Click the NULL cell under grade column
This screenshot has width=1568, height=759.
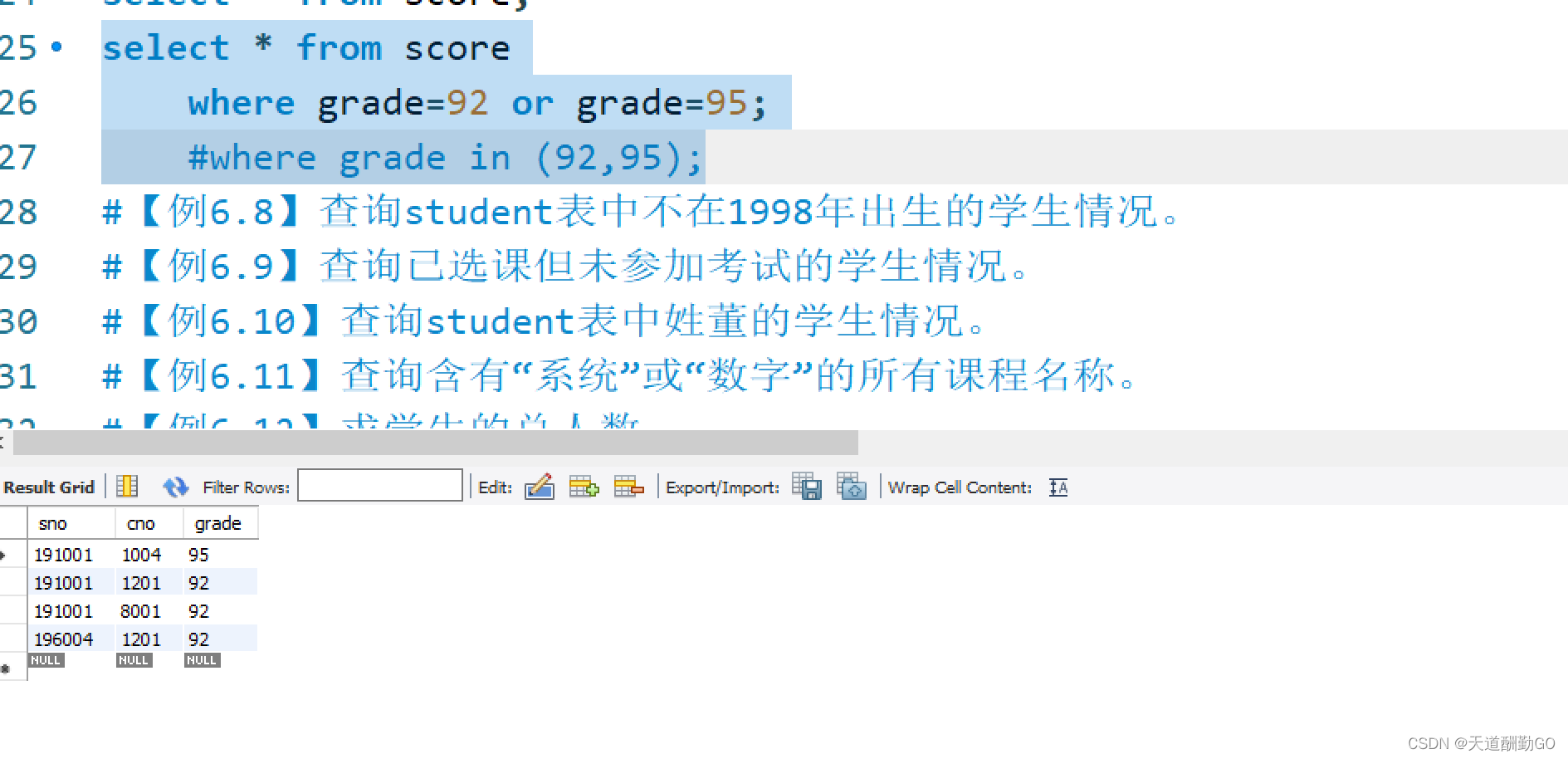203,660
